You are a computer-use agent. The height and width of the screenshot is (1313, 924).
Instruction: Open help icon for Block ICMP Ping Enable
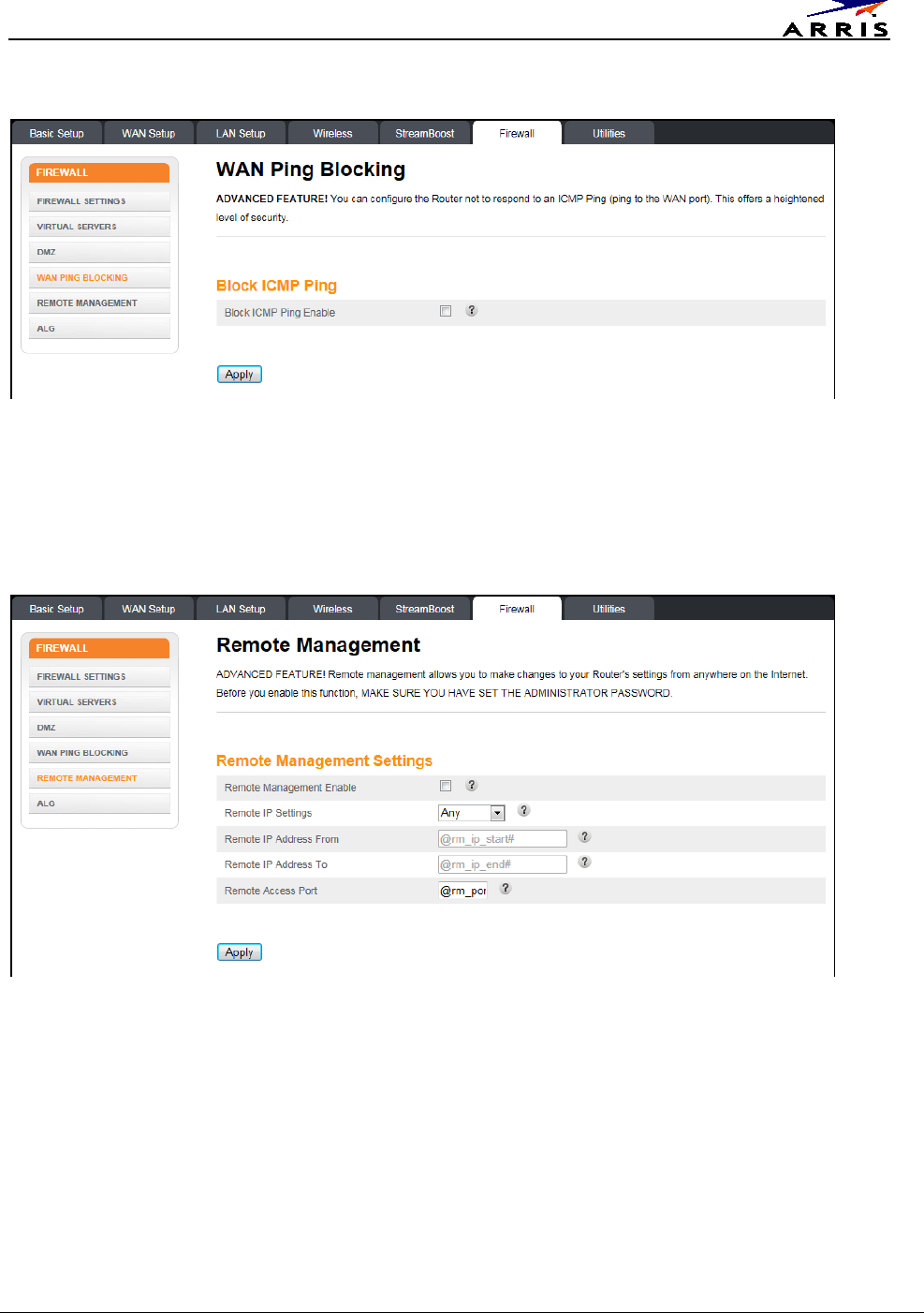click(472, 311)
